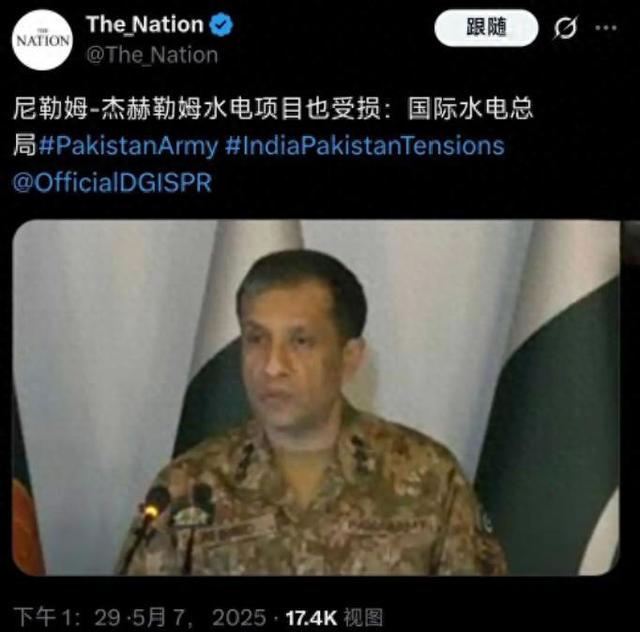Viewport: 640px width, 632px height.
Task: Click the 跟随 follow button
Action: (x=486, y=28)
